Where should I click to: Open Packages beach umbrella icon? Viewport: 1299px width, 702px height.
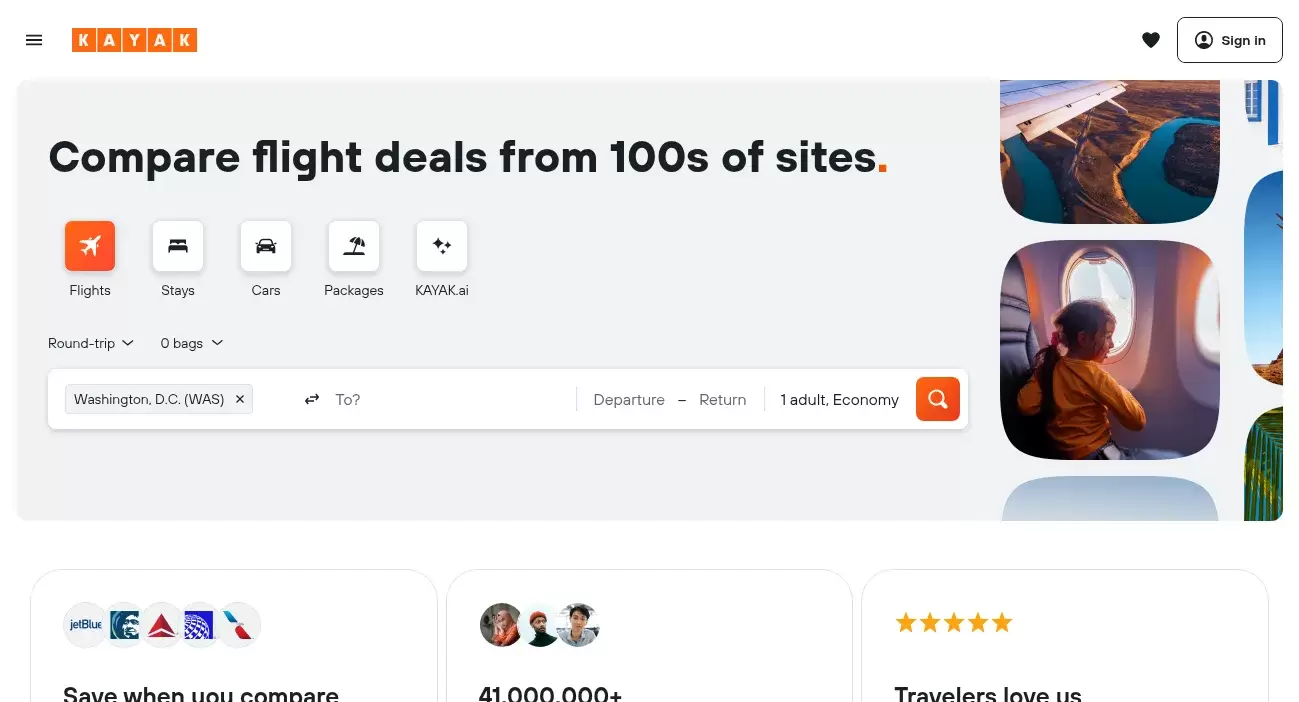tap(354, 246)
